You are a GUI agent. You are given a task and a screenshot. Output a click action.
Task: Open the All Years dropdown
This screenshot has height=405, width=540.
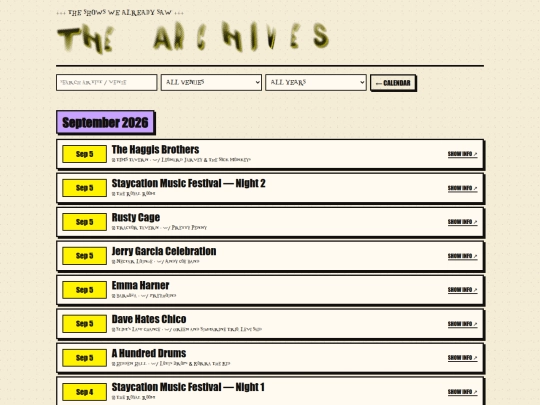pos(316,83)
